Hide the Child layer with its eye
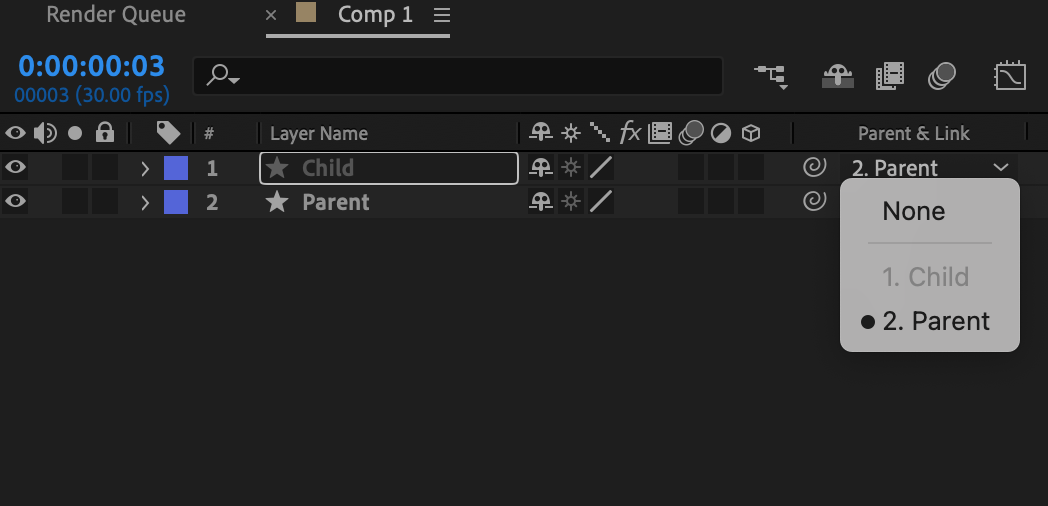 point(15,168)
